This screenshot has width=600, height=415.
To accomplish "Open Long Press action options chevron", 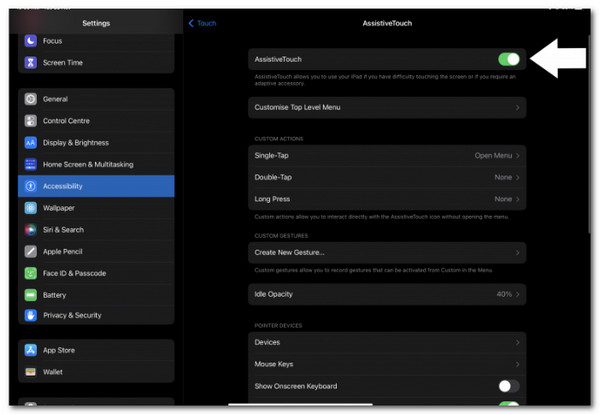I will [x=517, y=199].
